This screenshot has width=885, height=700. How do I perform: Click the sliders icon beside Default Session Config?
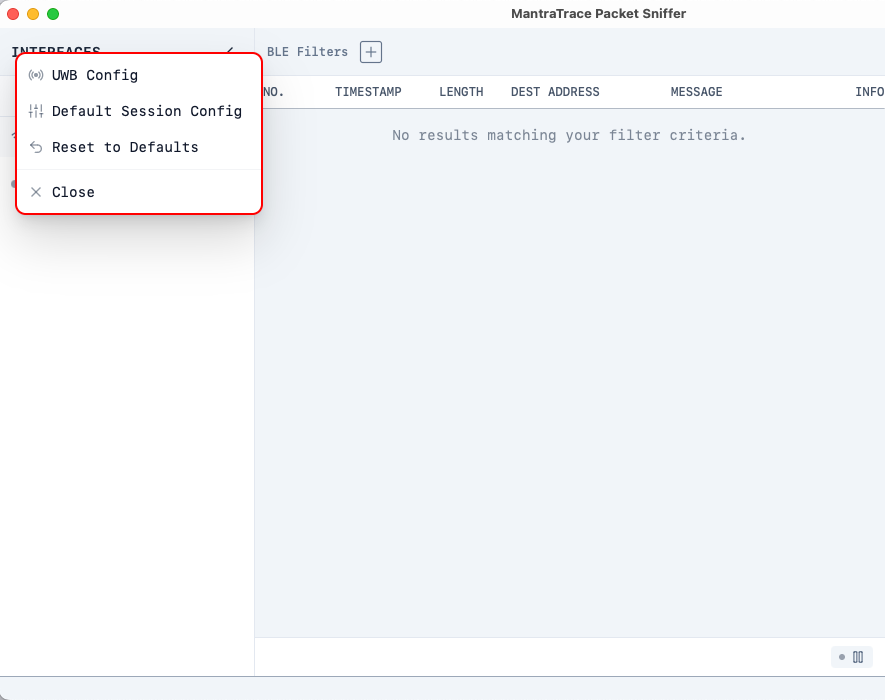(36, 111)
